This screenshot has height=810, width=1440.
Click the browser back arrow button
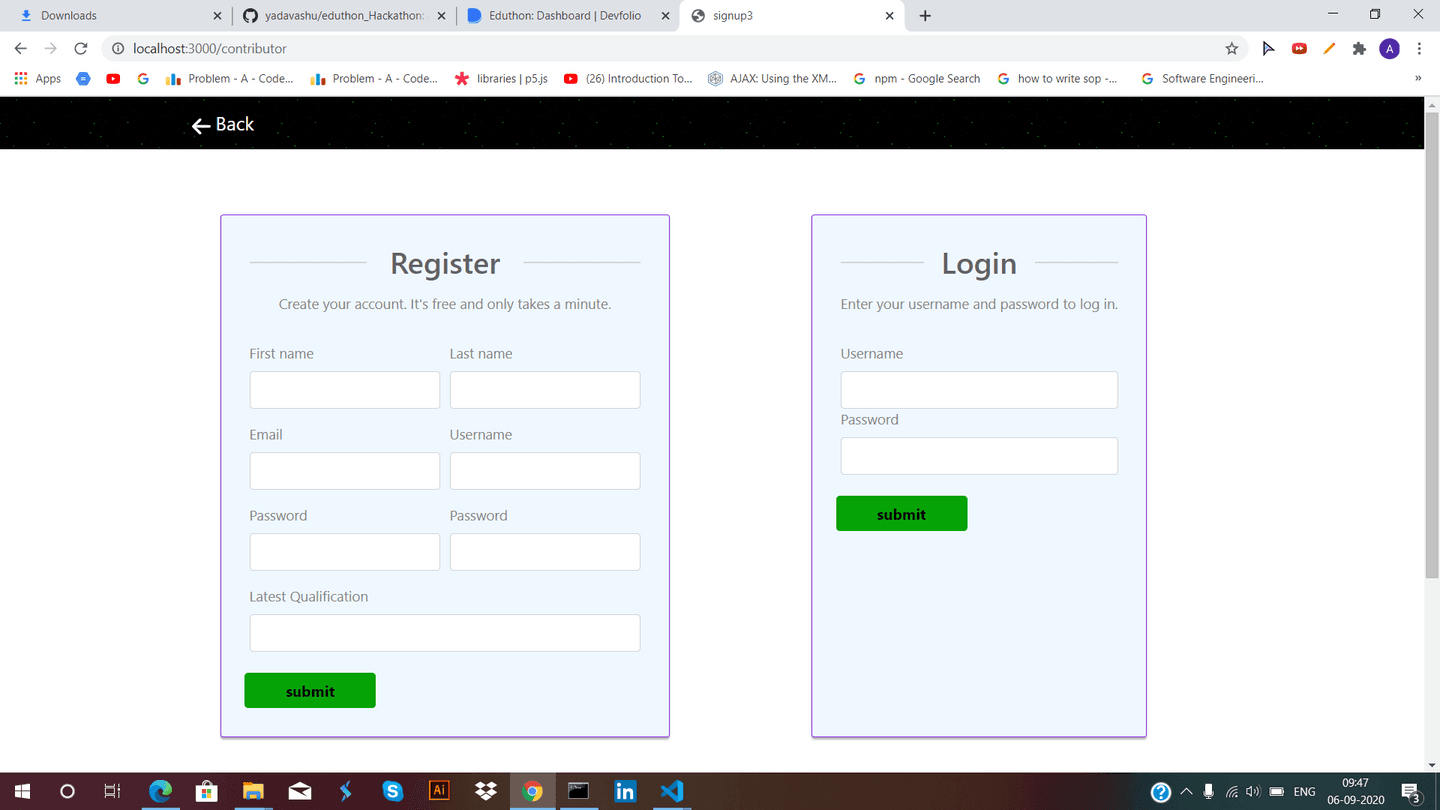point(21,48)
